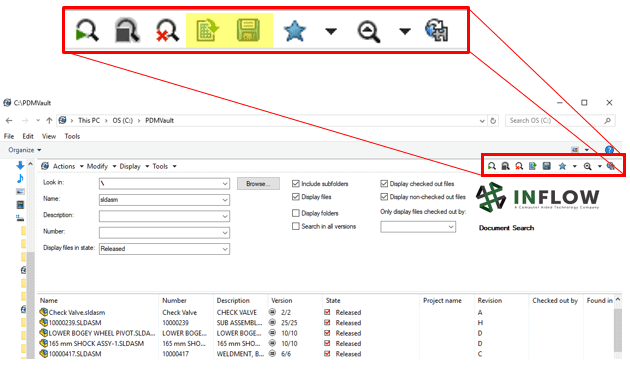
Task: Click the magnifier in Search OS (C:) box
Action: pos(608,121)
